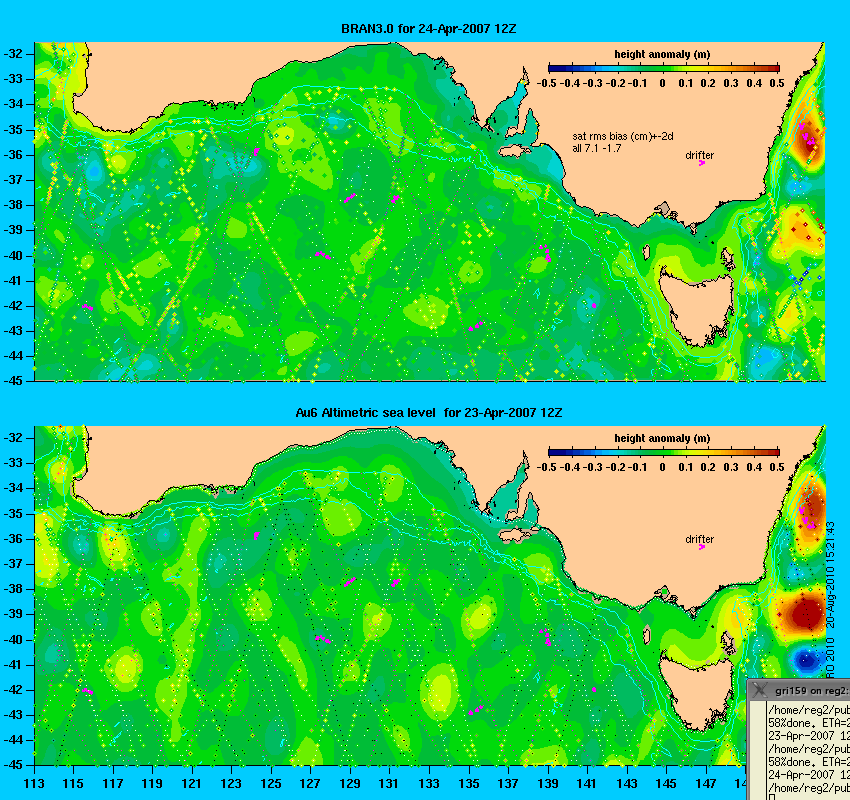The image size is (850, 800).
Task: Click the colorbar tick '-0.5' in the BRAN3.0 plot
Action: click(546, 83)
